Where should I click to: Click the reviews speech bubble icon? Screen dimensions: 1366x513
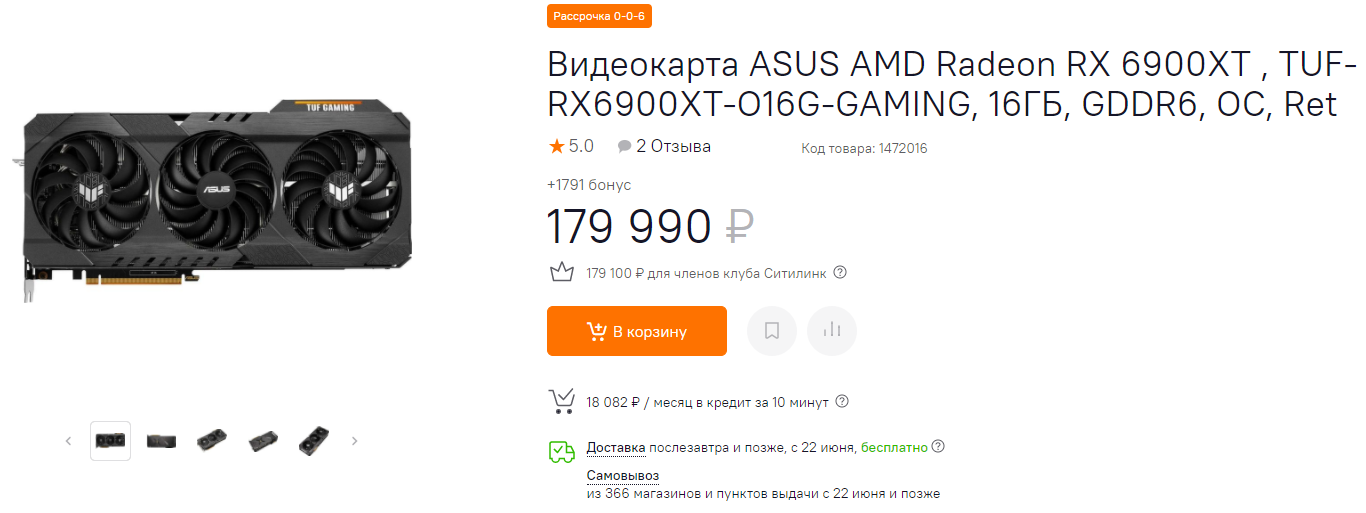(624, 147)
